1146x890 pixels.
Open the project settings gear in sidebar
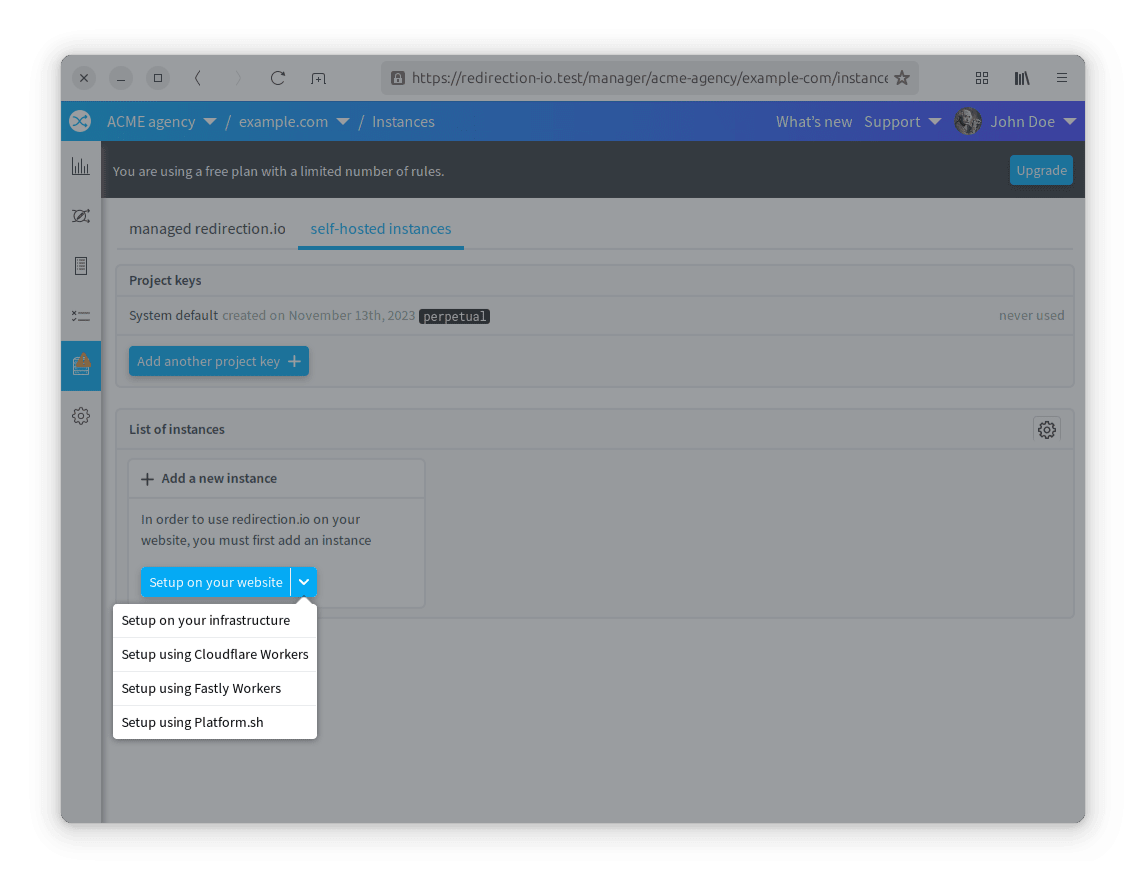[x=80, y=415]
